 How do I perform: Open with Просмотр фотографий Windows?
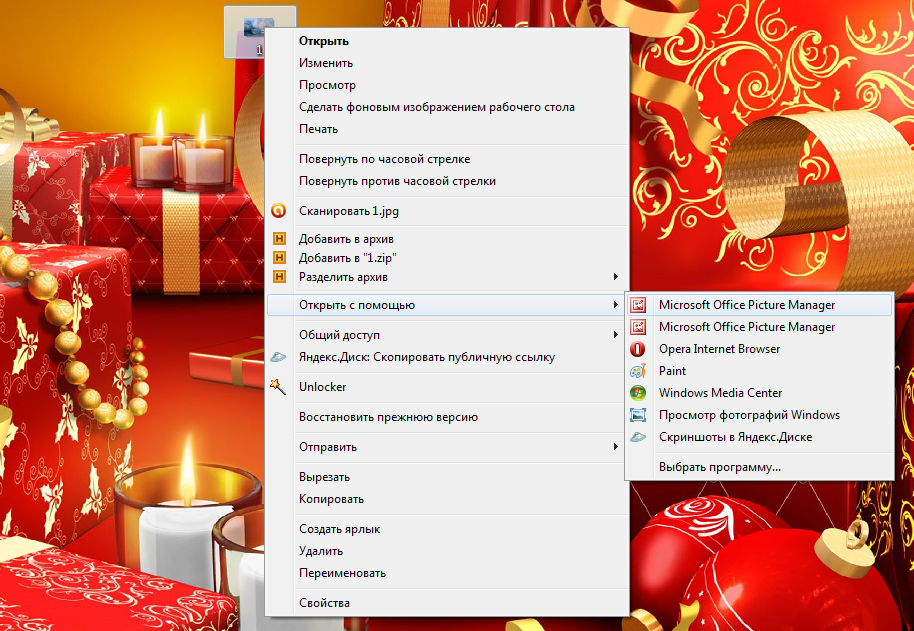tap(759, 415)
